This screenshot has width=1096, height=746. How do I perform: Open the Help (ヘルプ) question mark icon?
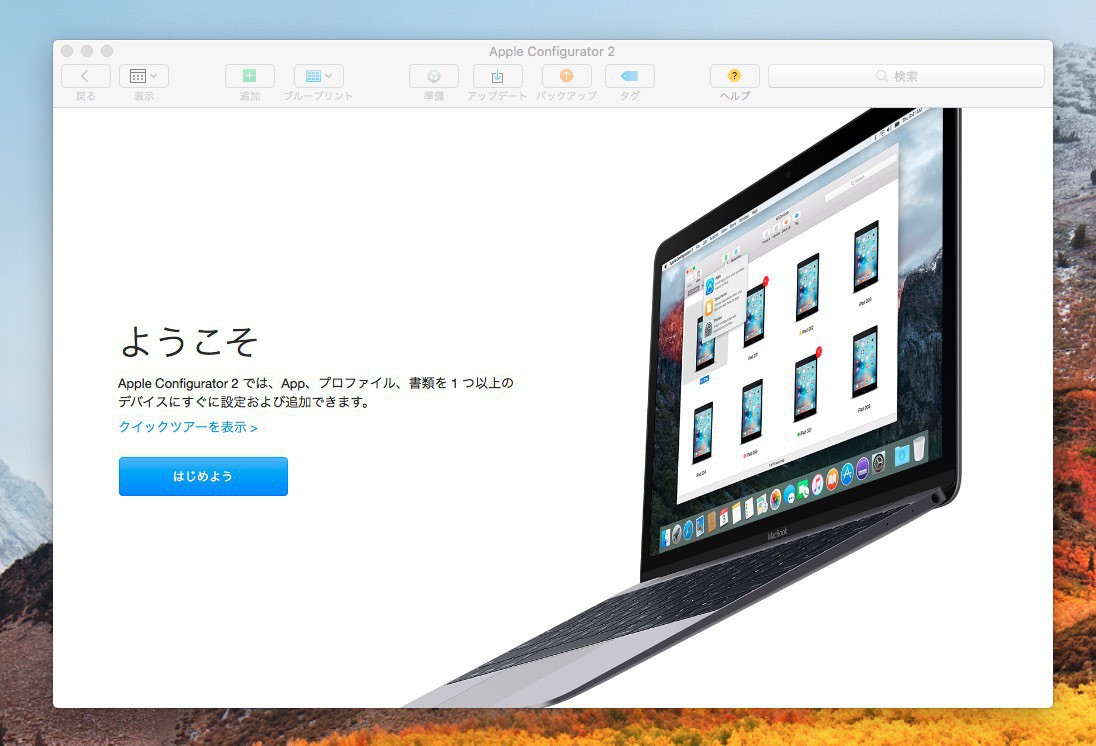tap(735, 76)
